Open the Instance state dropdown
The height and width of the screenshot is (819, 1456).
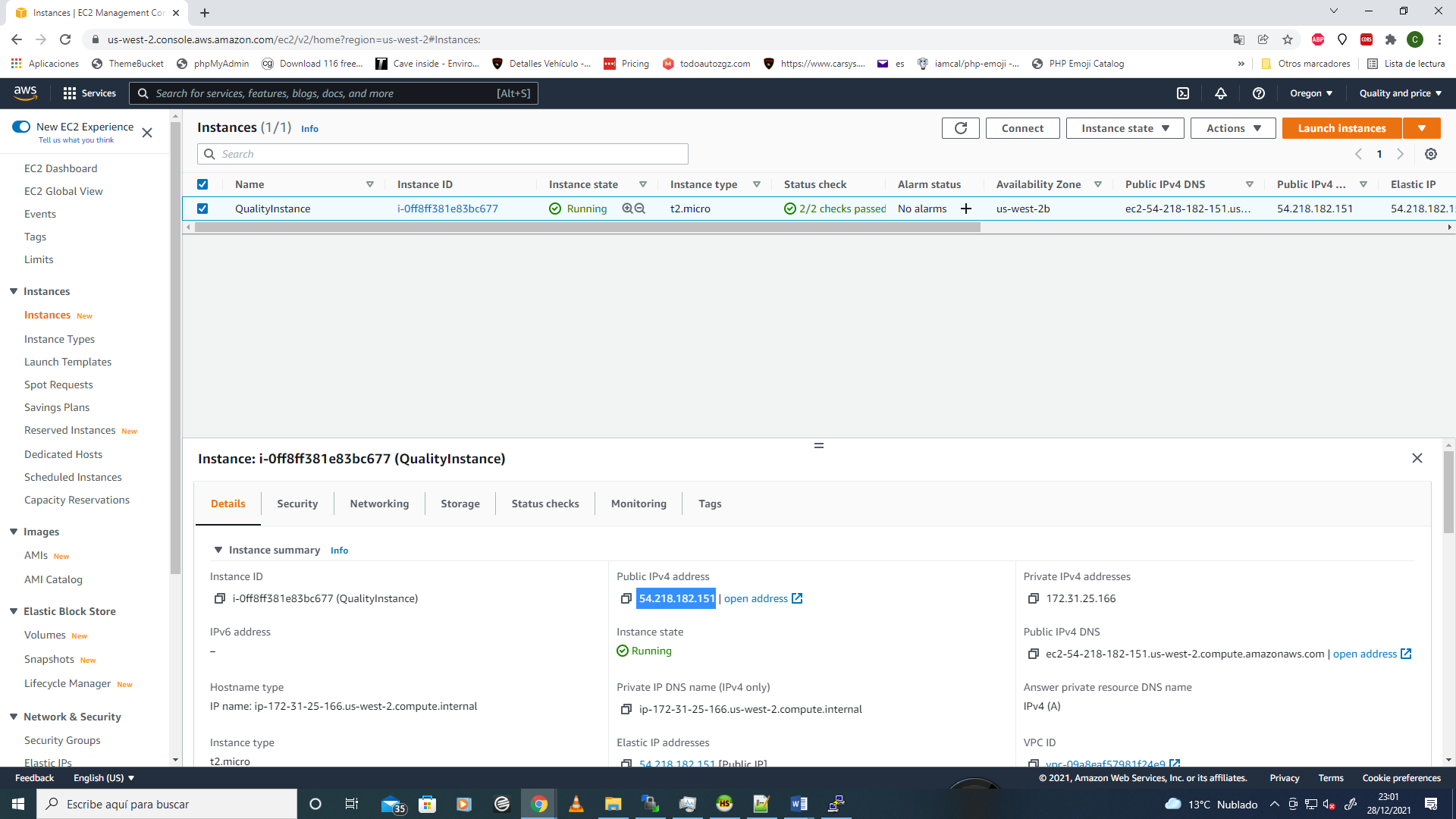1125,128
